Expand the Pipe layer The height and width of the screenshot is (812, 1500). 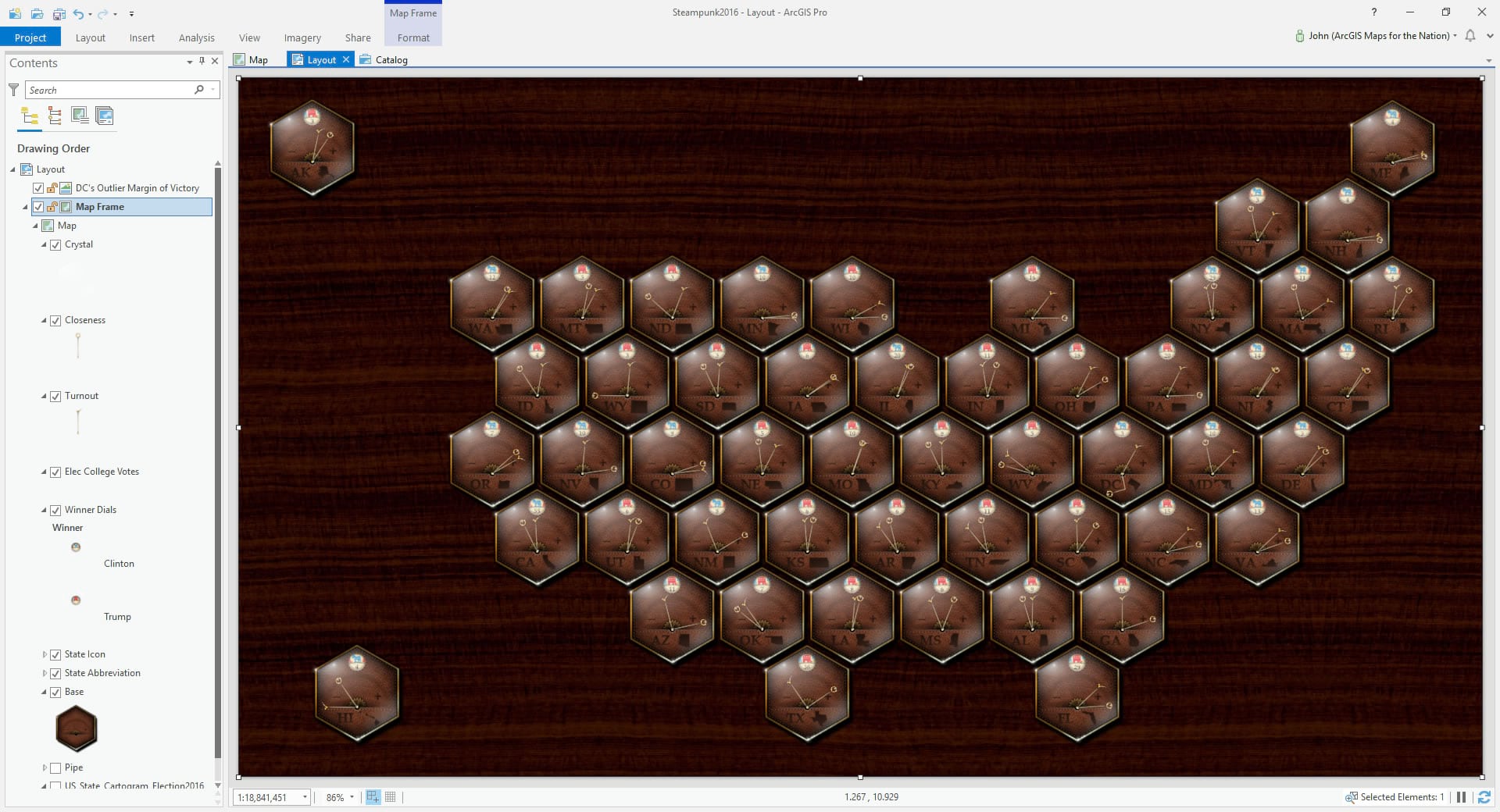45,767
